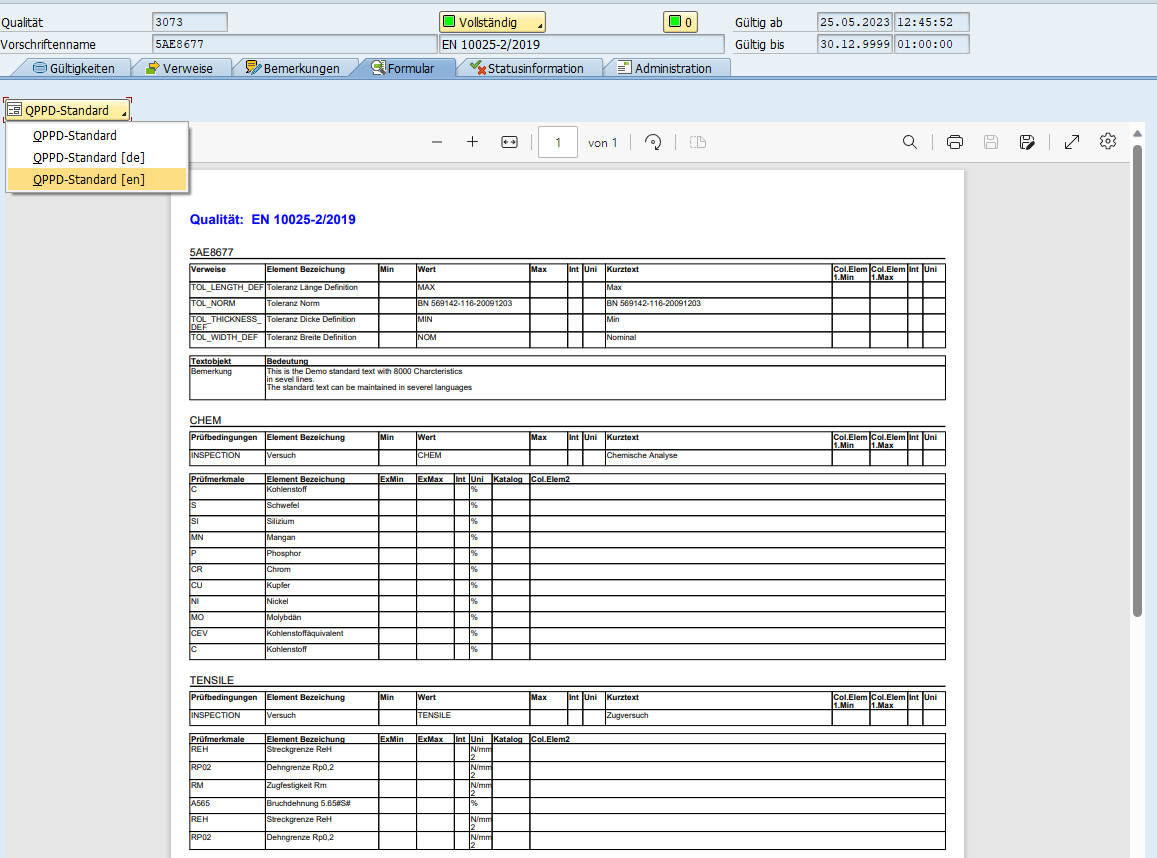
Task: Zoom in the PDF with plus icon
Action: [x=473, y=142]
